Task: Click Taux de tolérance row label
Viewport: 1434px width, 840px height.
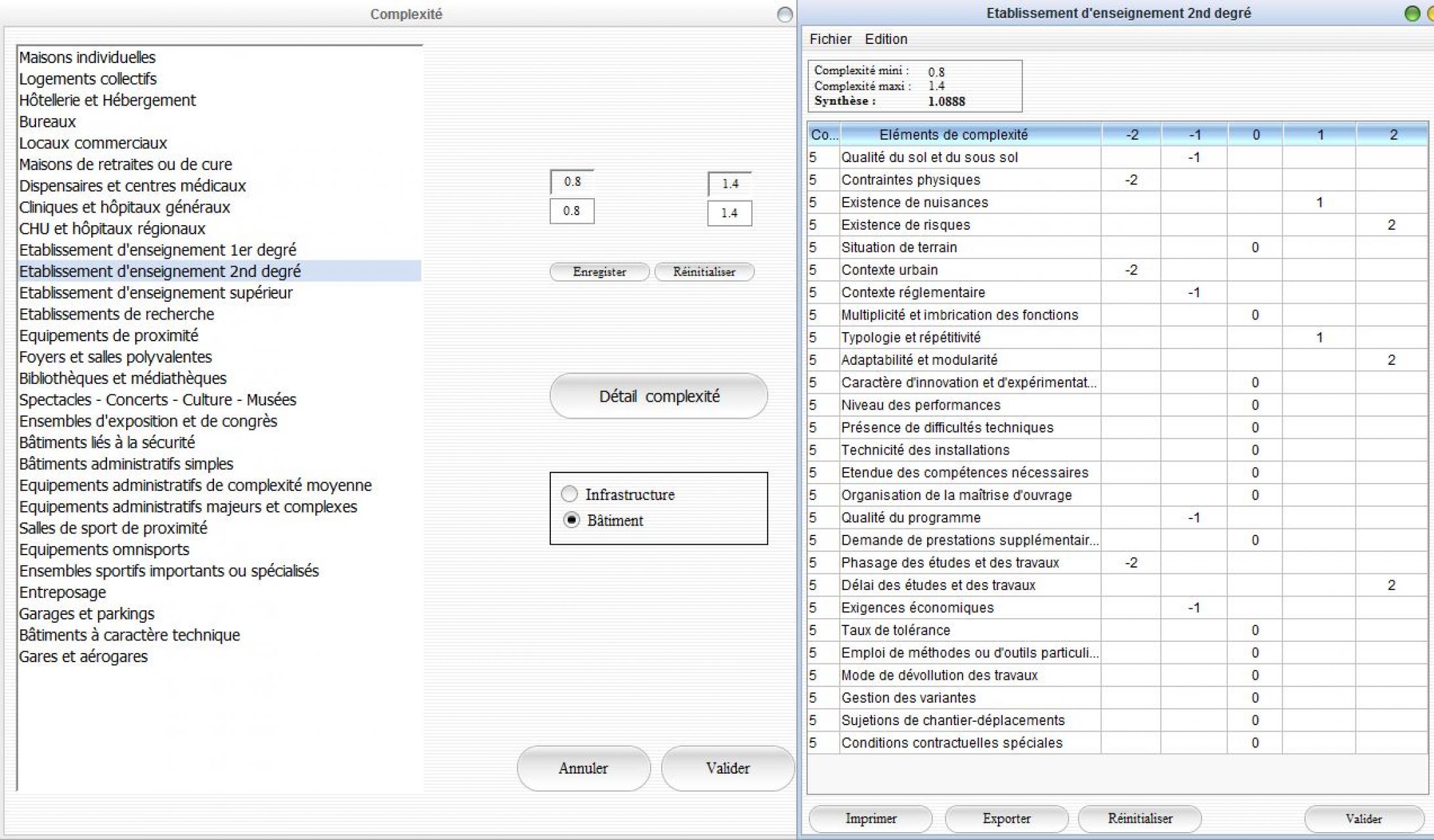Action: pyautogui.click(x=896, y=630)
